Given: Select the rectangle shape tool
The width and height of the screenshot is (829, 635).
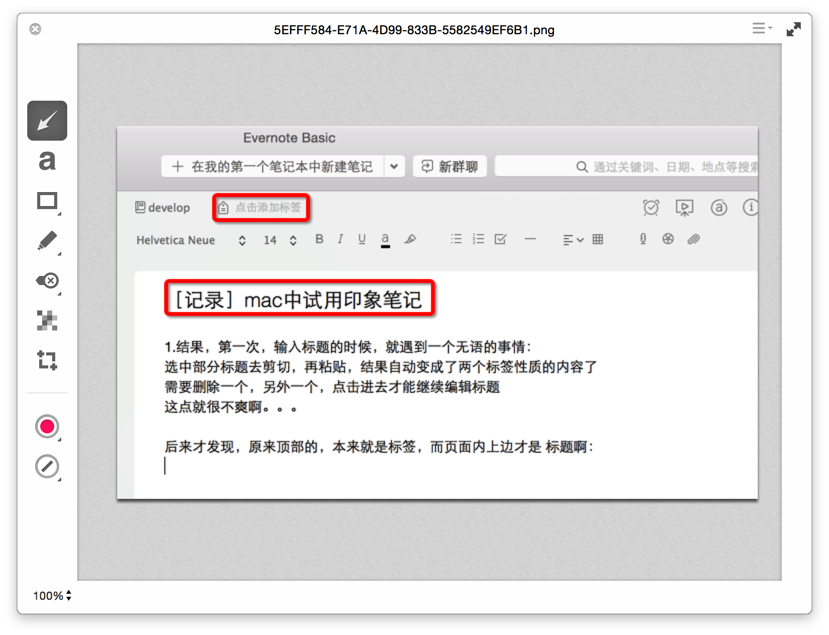Looking at the screenshot, I should click(47, 201).
